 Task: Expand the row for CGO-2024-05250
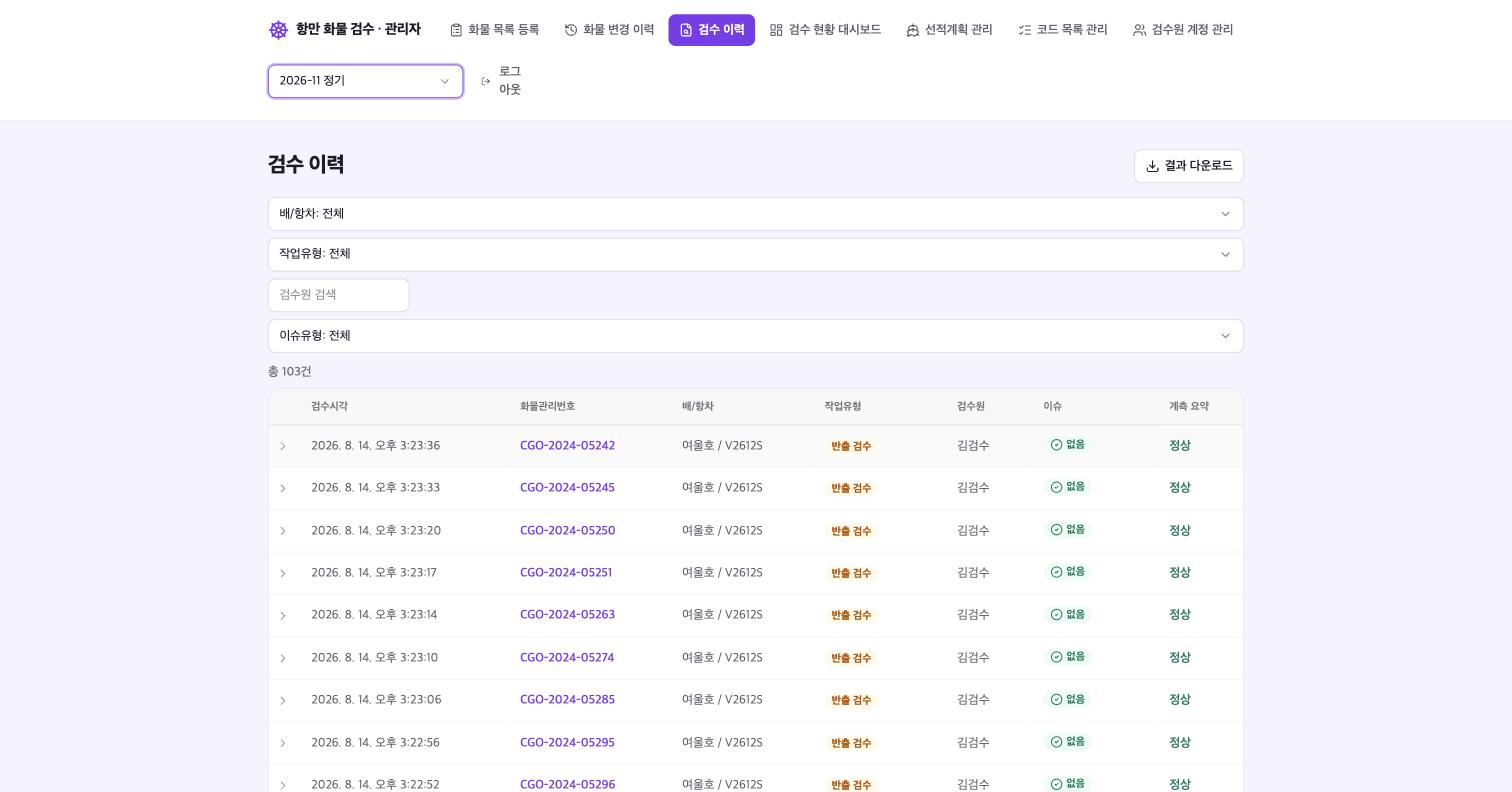click(283, 531)
